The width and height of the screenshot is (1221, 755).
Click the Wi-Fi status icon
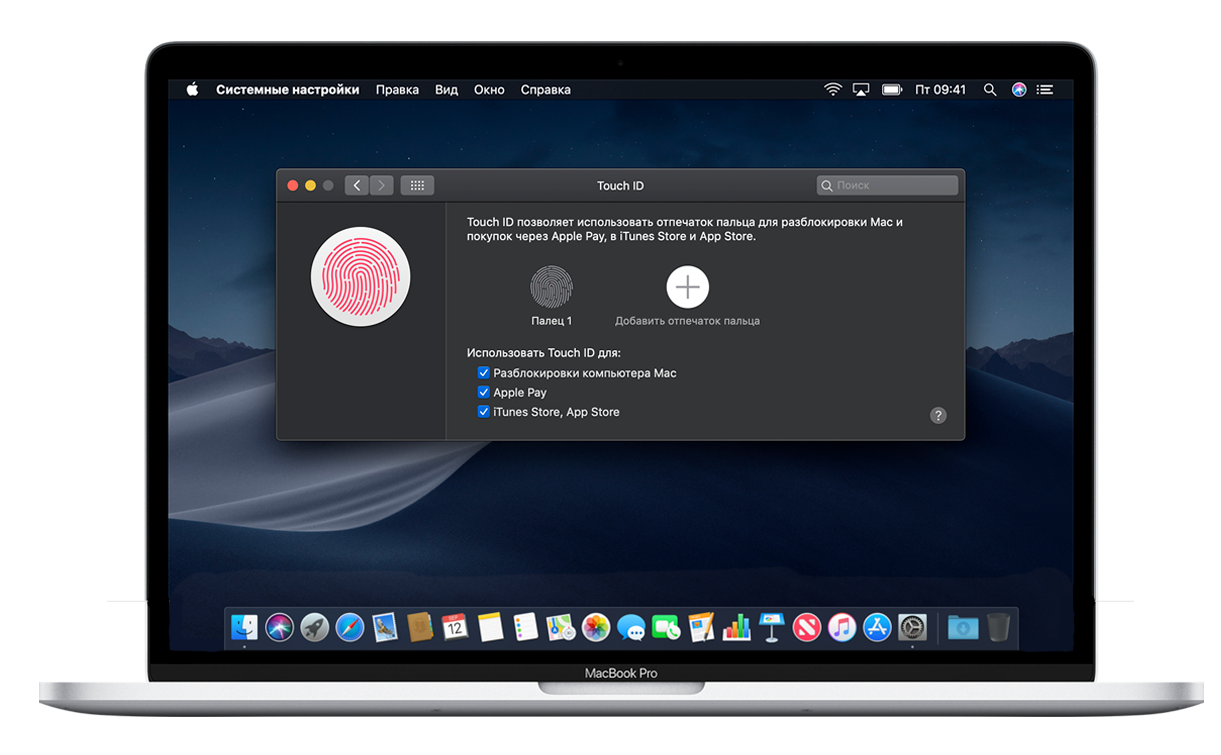833,89
